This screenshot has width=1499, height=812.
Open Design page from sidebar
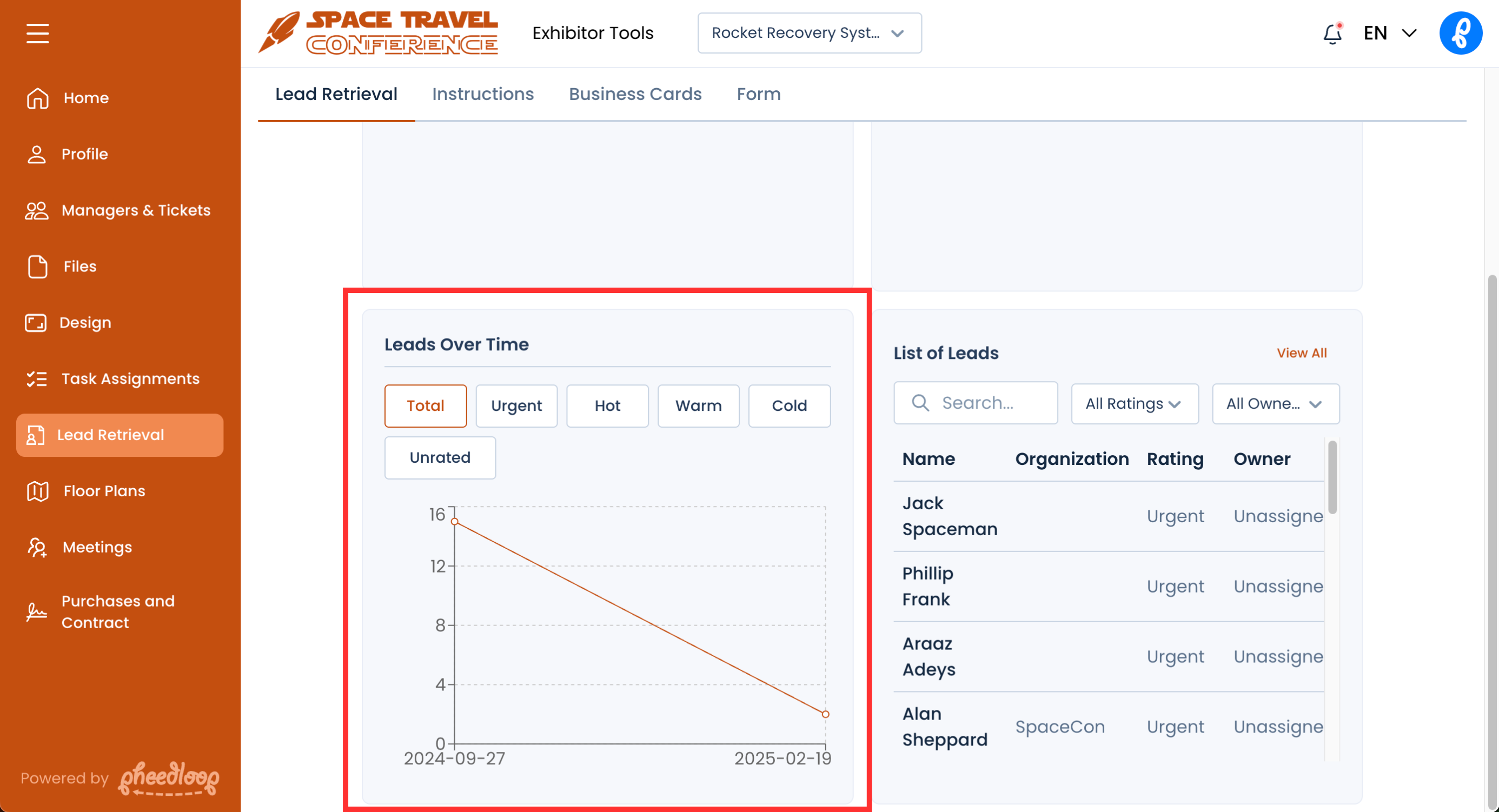pyautogui.click(x=85, y=323)
